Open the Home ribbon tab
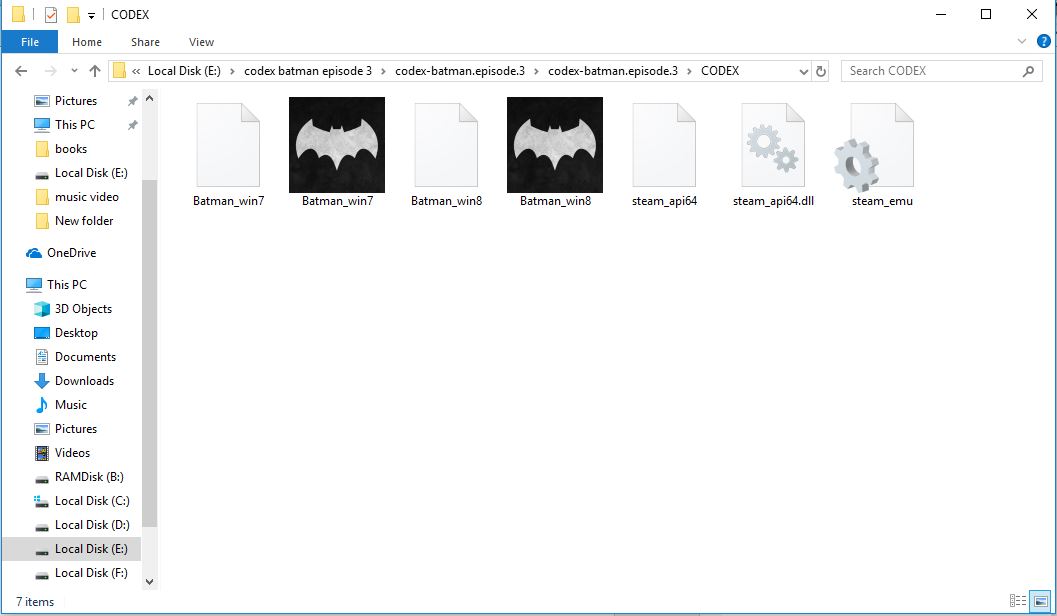 [x=87, y=42]
